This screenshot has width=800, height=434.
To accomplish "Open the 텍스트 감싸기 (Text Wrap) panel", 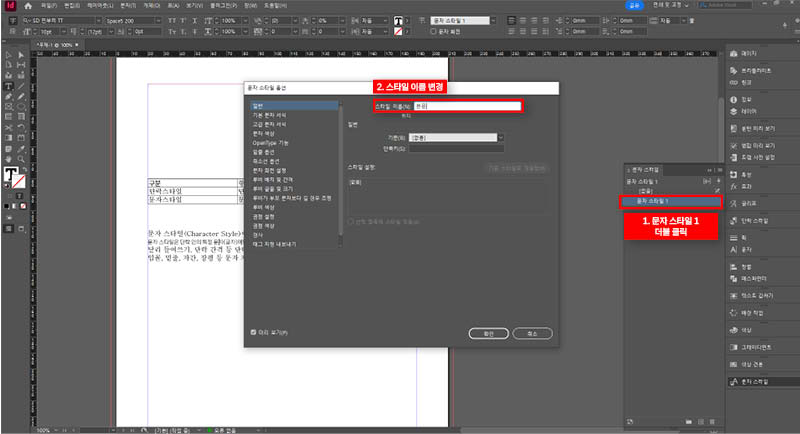I will tap(752, 296).
